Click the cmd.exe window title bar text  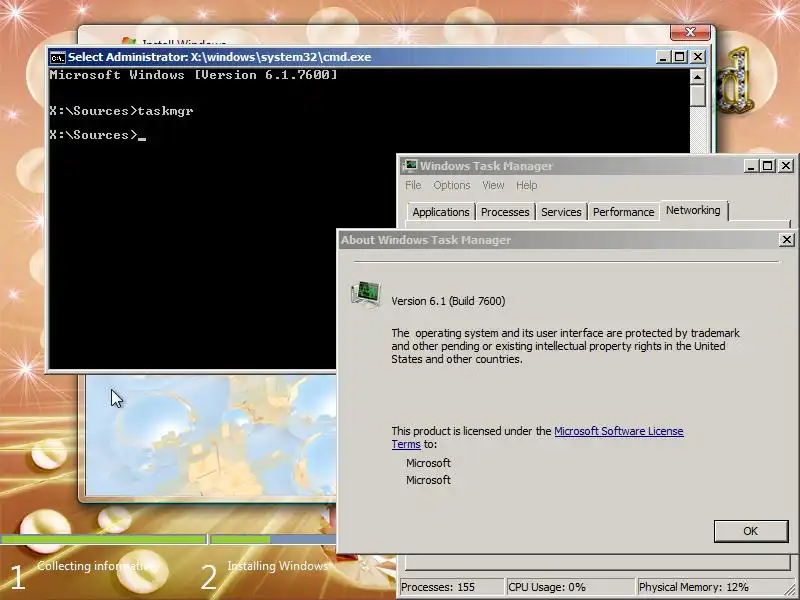pyautogui.click(x=220, y=57)
